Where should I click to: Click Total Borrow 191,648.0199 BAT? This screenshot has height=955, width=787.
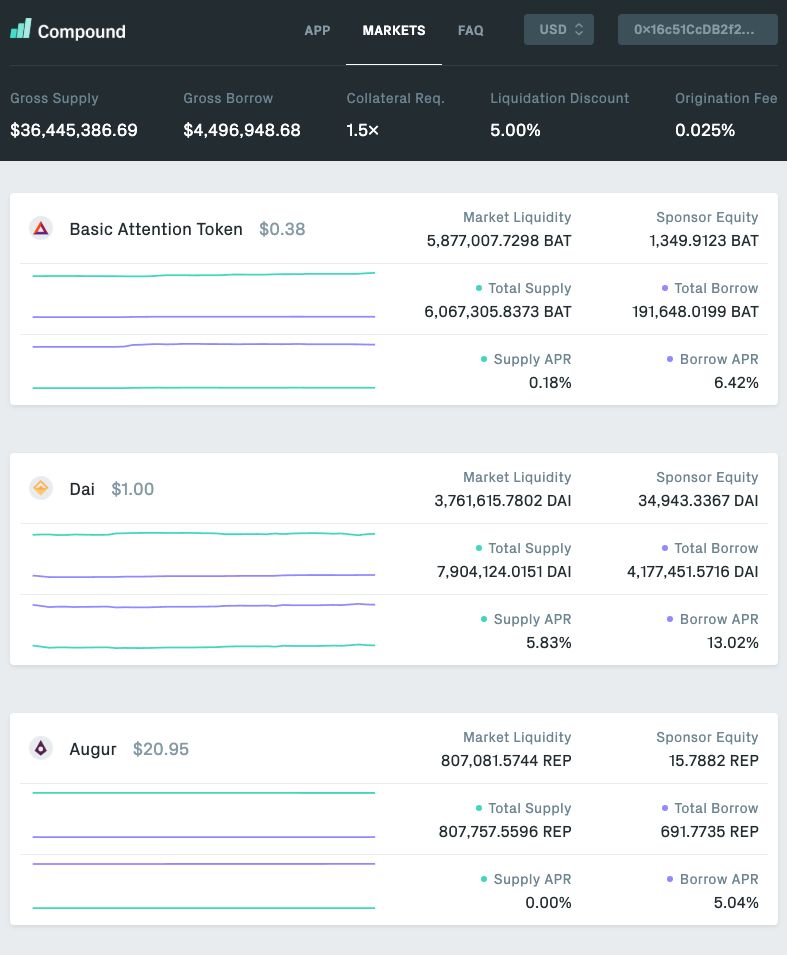[695, 312]
